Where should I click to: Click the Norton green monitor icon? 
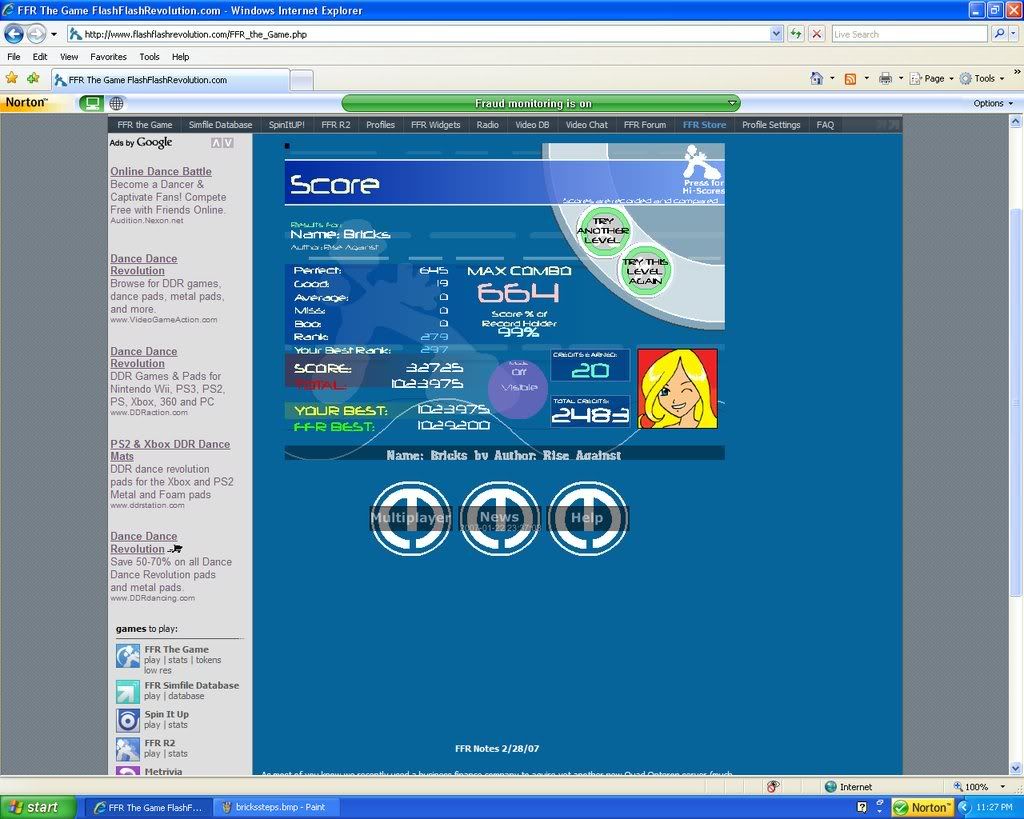[x=92, y=103]
